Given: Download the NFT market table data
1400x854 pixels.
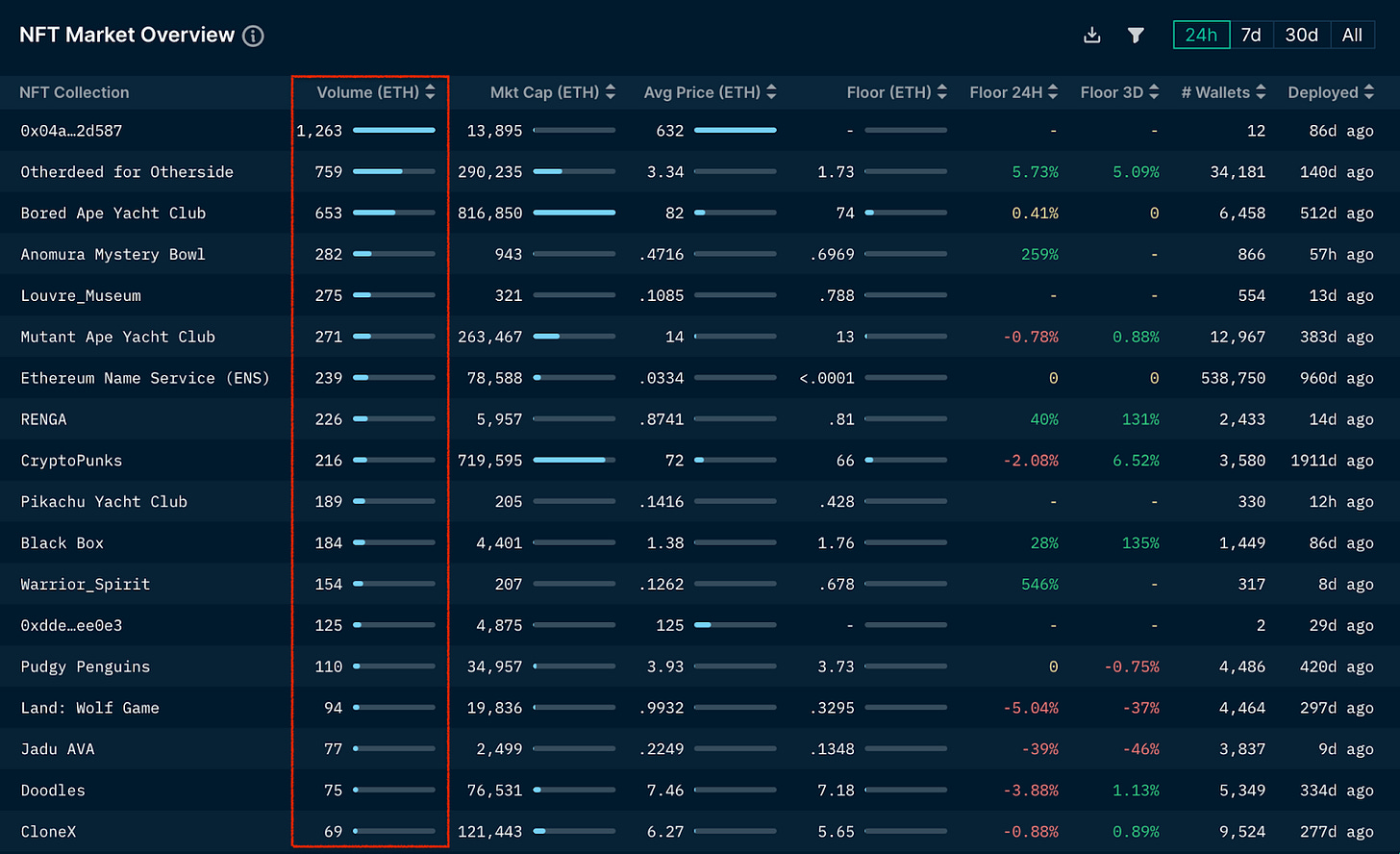Looking at the screenshot, I should coord(1091,36).
